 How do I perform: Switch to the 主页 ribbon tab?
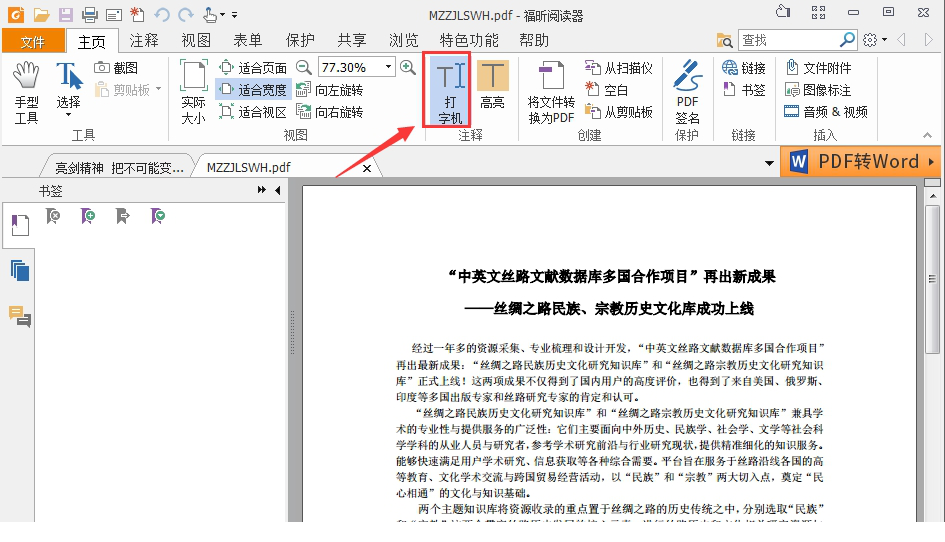pos(92,42)
